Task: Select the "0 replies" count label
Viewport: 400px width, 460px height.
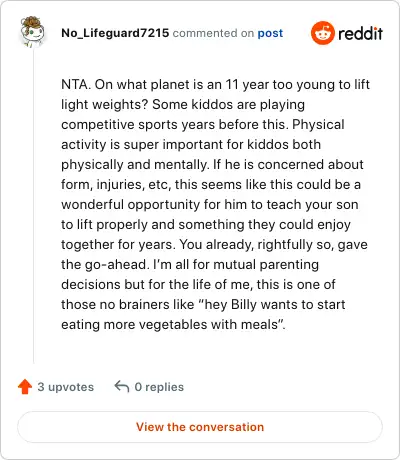Action: [x=159, y=387]
